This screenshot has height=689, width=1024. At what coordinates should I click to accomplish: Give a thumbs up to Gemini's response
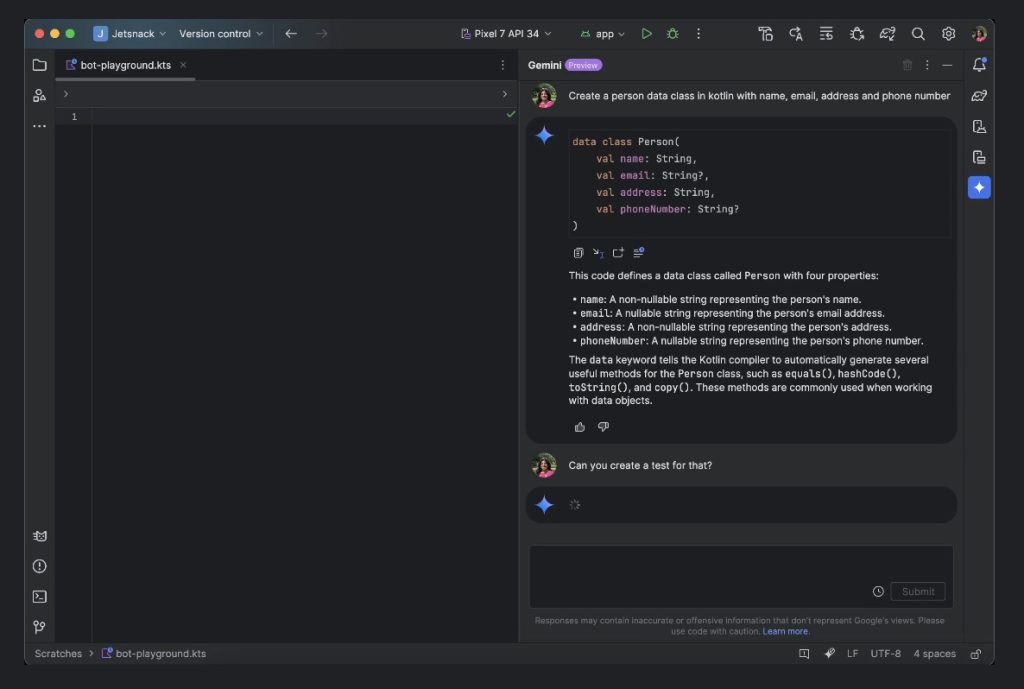click(580, 426)
